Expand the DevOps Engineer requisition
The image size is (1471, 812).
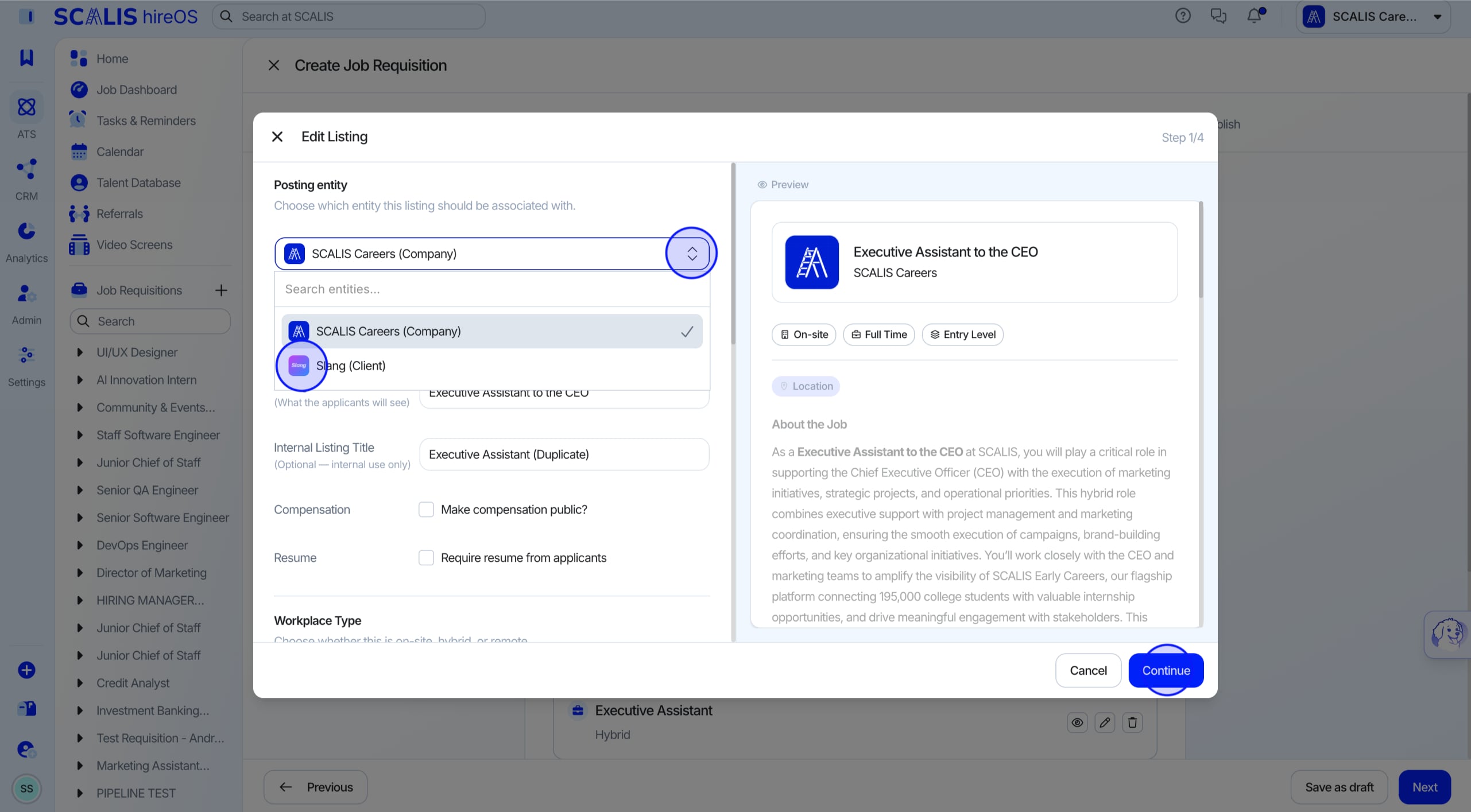[80, 545]
